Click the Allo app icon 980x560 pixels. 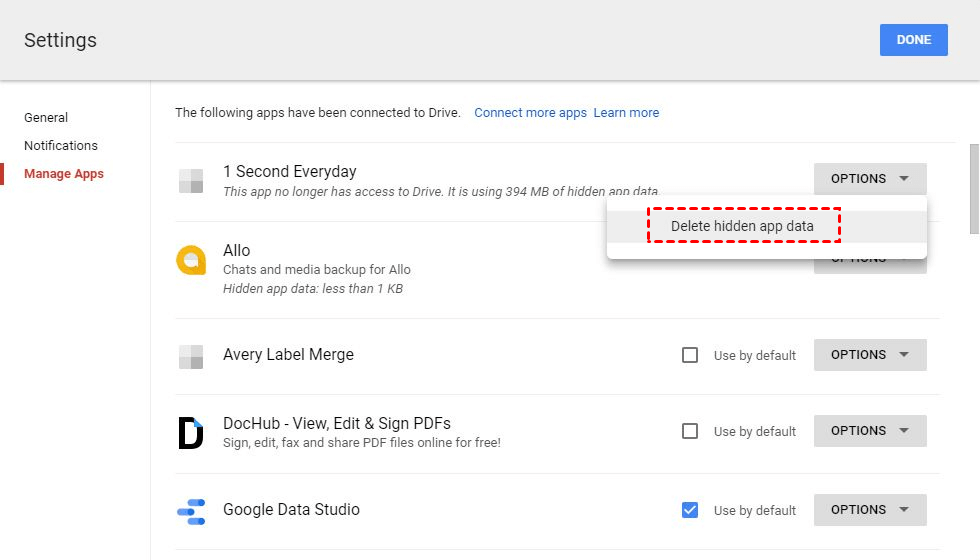coord(191,260)
